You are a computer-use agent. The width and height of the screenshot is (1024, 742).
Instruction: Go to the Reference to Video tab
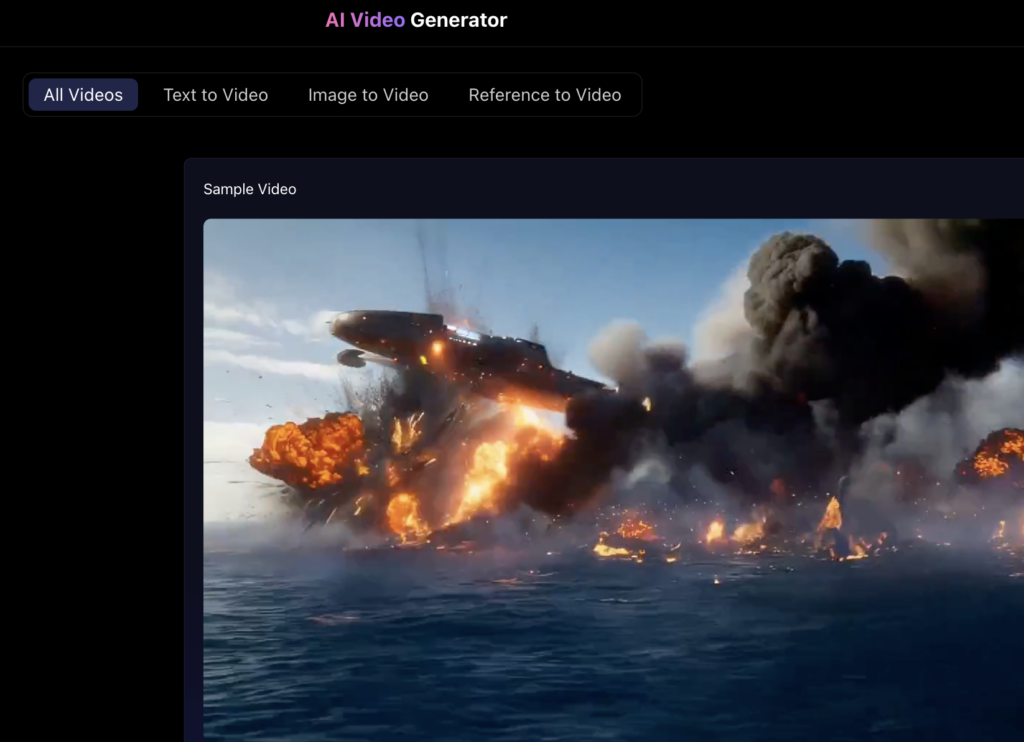click(544, 95)
